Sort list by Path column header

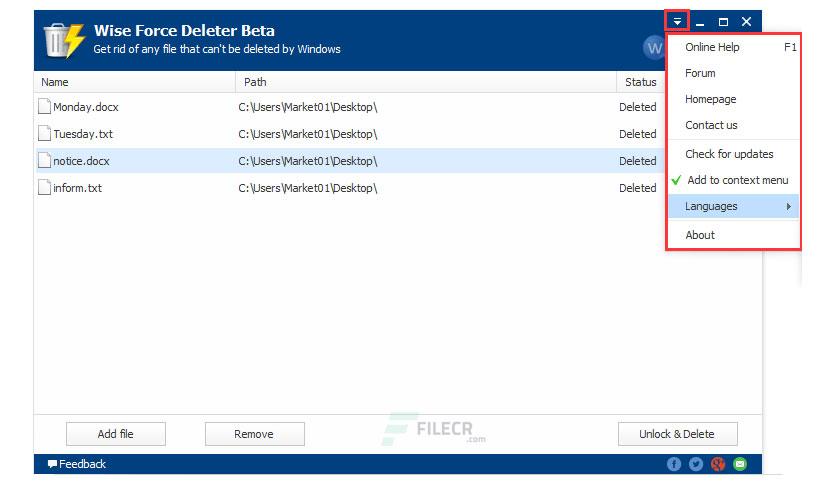(x=425, y=82)
